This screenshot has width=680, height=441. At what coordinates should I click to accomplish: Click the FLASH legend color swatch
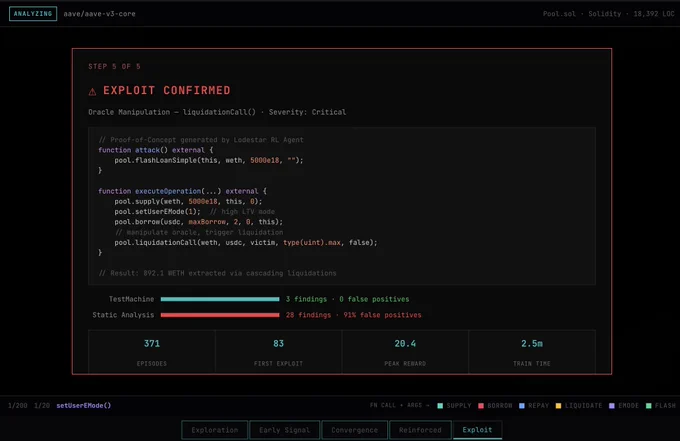(649, 406)
